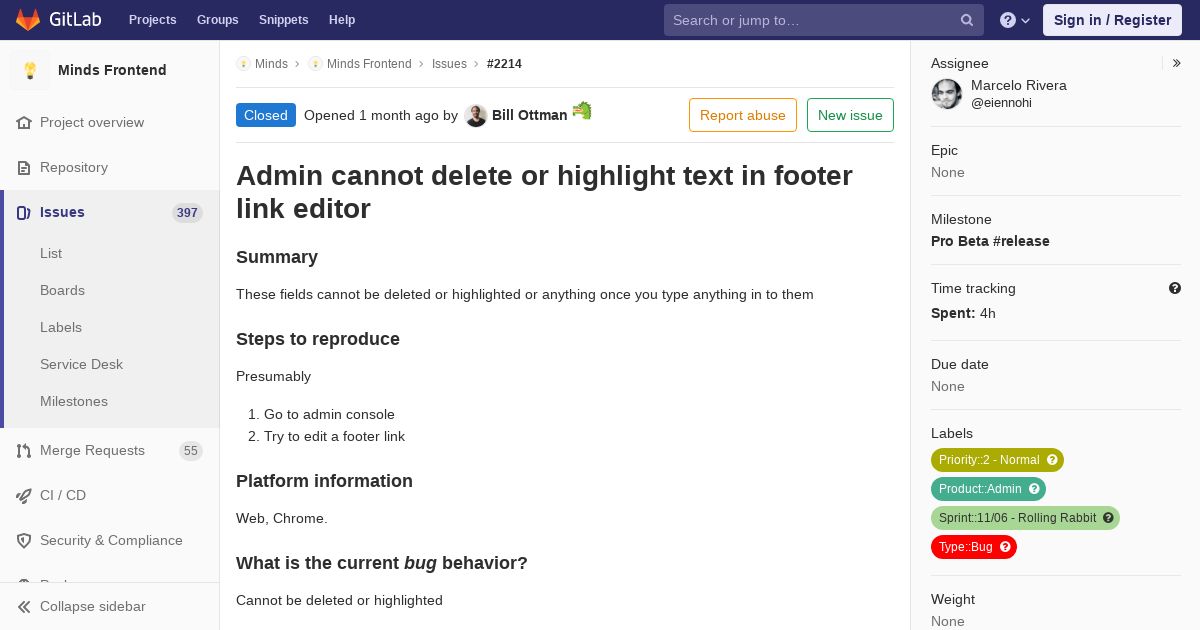Click the #2214 breadcrumb
The height and width of the screenshot is (630, 1200).
(504, 63)
